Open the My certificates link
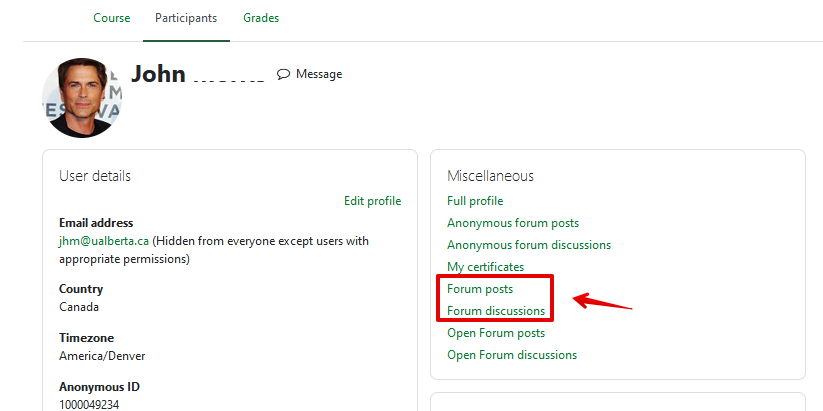 pos(485,267)
